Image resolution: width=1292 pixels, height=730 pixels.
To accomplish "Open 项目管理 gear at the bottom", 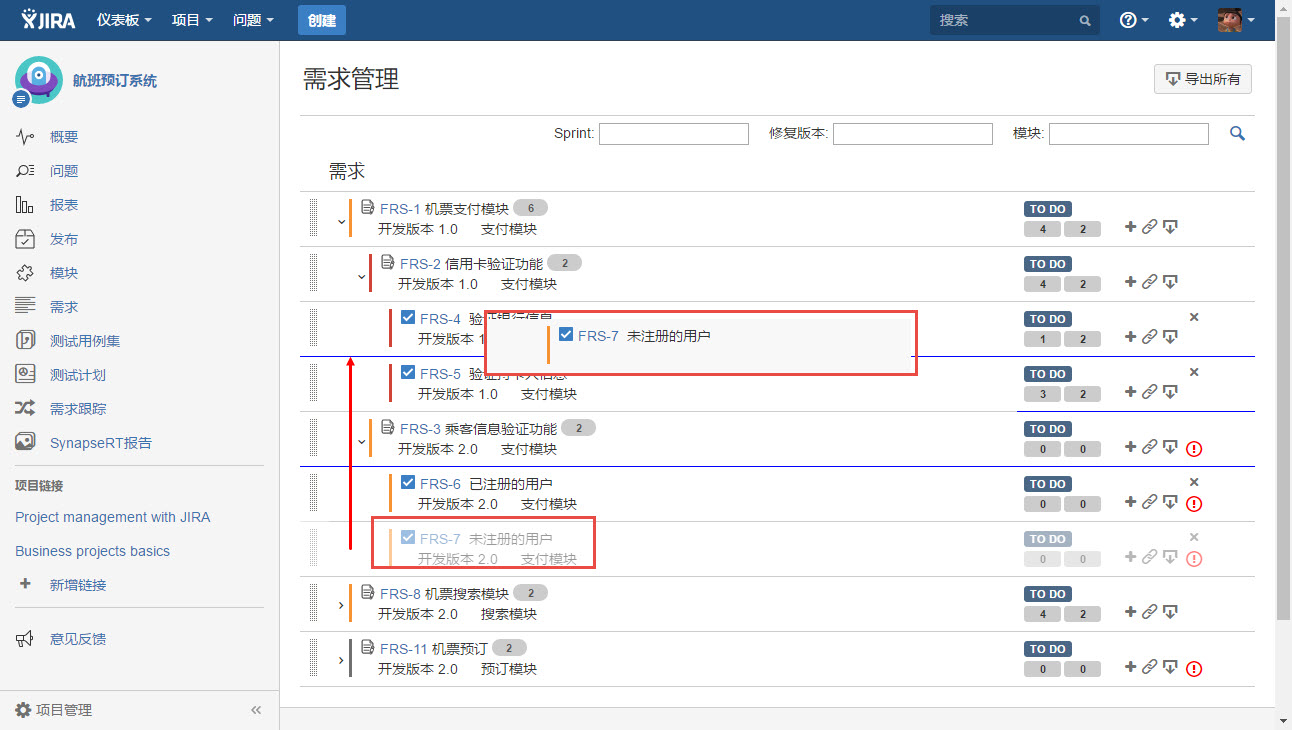I will click(x=24, y=710).
